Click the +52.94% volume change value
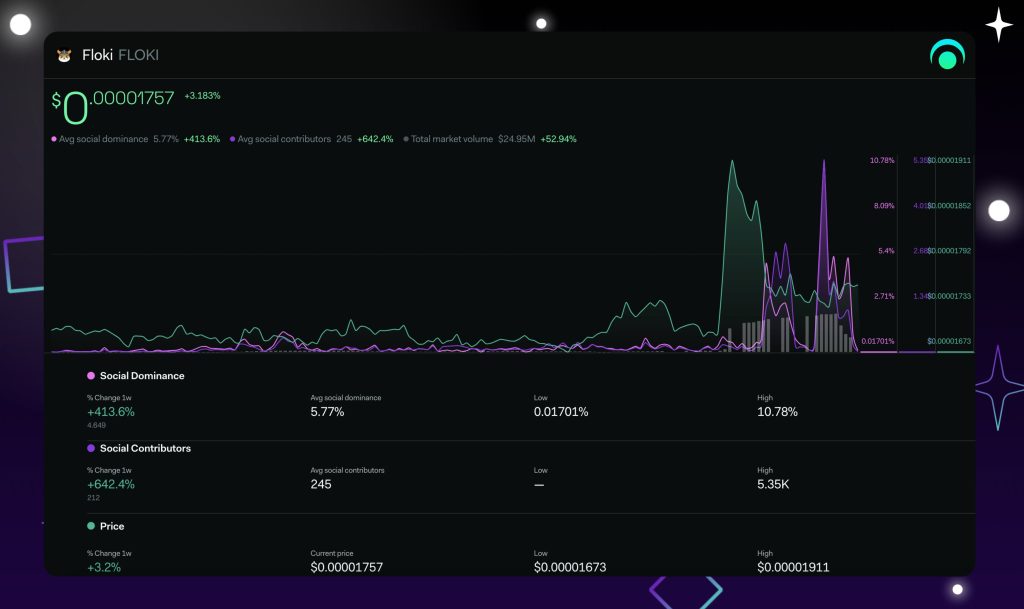This screenshot has height=609, width=1024. (x=558, y=139)
